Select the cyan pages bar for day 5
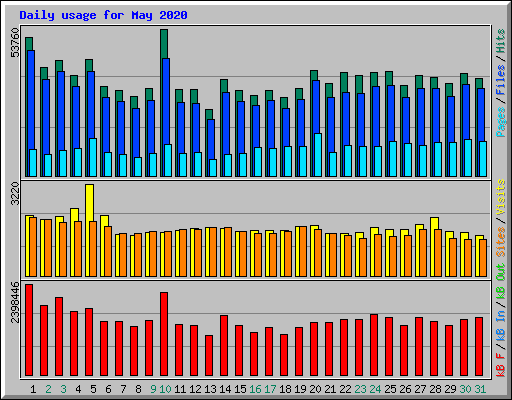The height and width of the screenshot is (400, 512). (93, 157)
